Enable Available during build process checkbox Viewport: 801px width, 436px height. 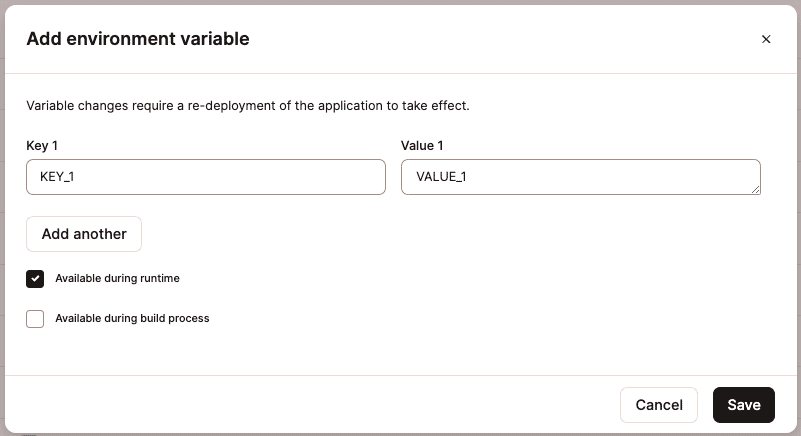(35, 319)
